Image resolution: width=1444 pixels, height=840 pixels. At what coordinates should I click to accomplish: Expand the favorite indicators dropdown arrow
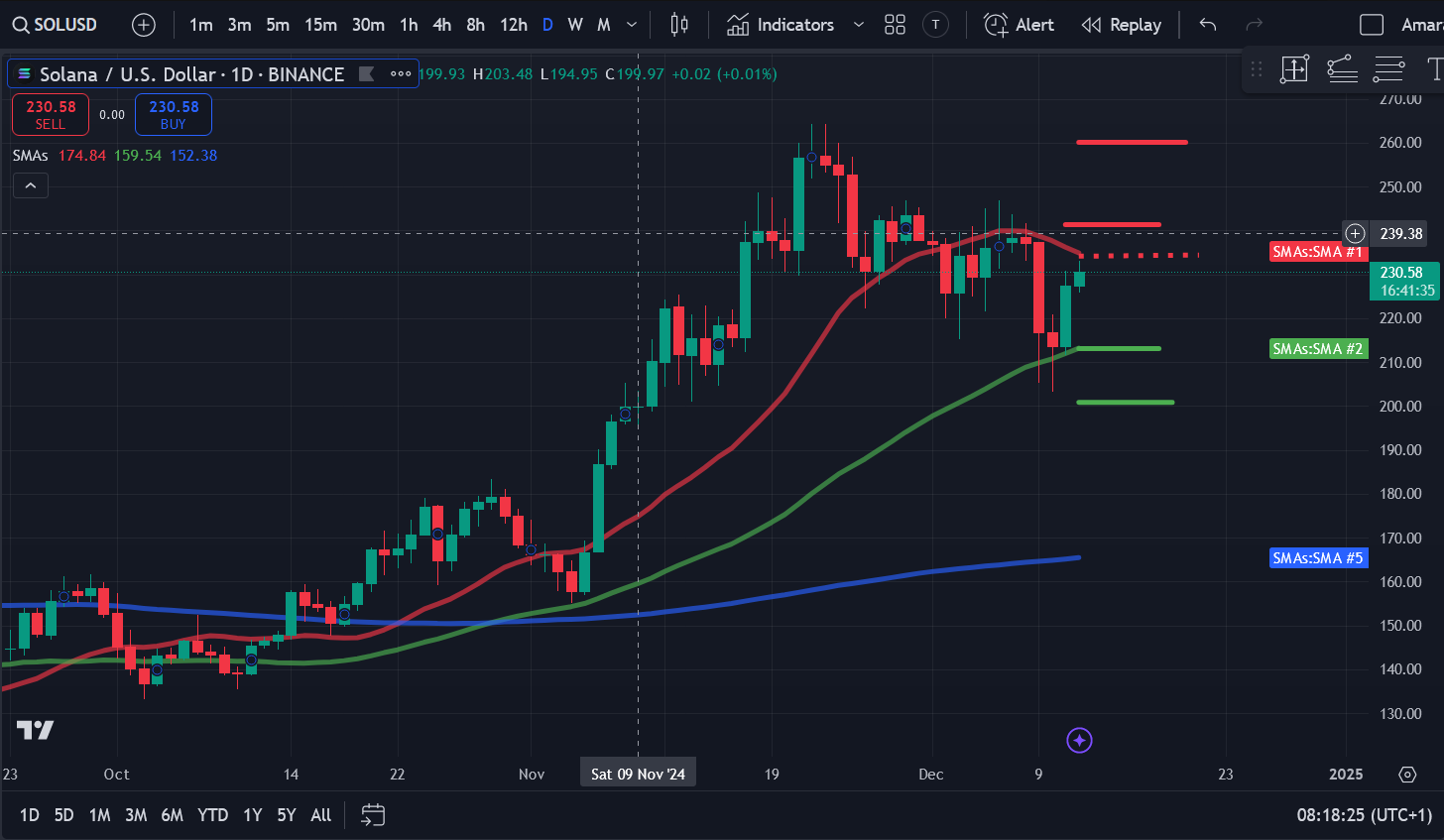point(859,25)
